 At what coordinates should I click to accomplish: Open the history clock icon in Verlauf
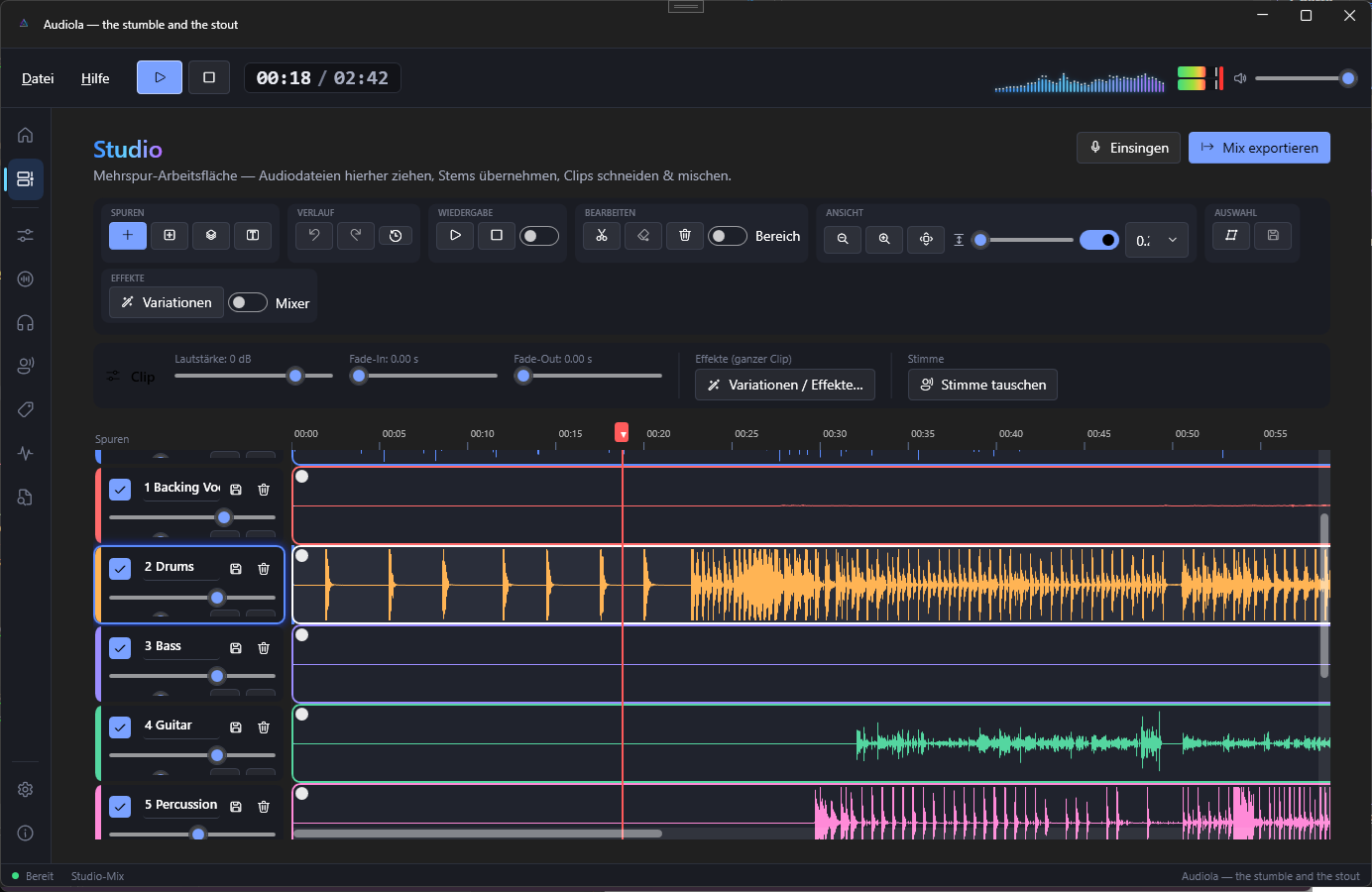tap(396, 235)
